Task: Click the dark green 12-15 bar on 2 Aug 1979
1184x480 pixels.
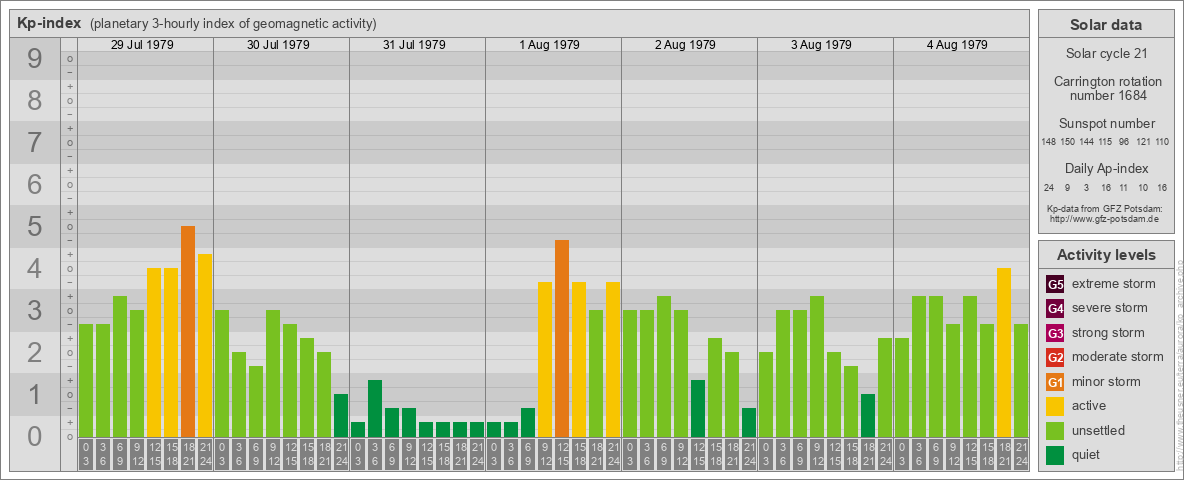Action: (698, 408)
